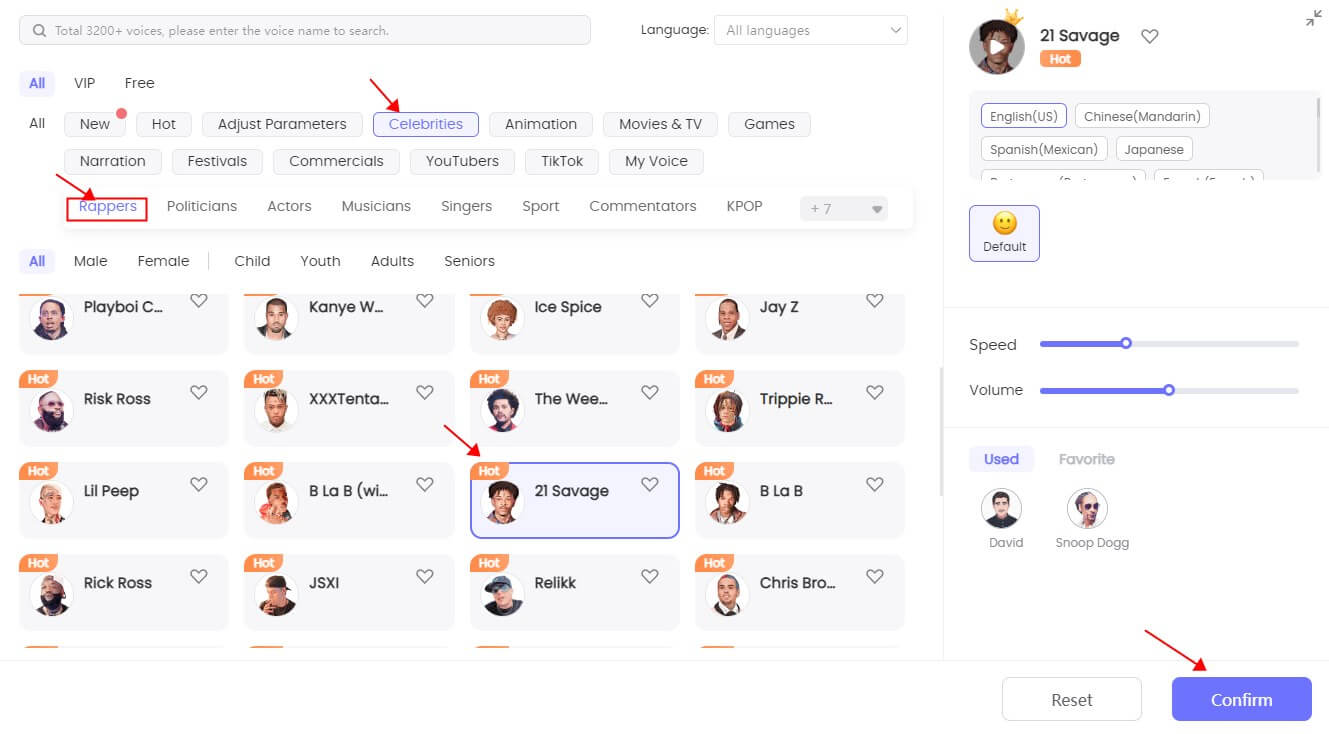Choose Chinese(Mandarin) language tag
The image size is (1329, 734).
1142,116
